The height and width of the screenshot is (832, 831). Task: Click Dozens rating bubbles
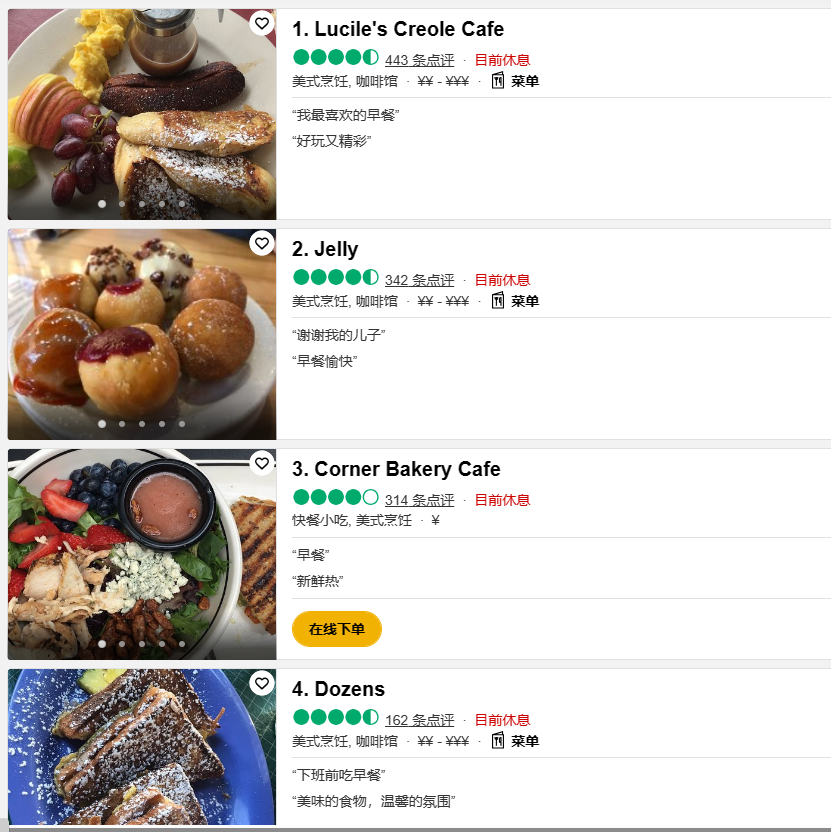coord(336,718)
